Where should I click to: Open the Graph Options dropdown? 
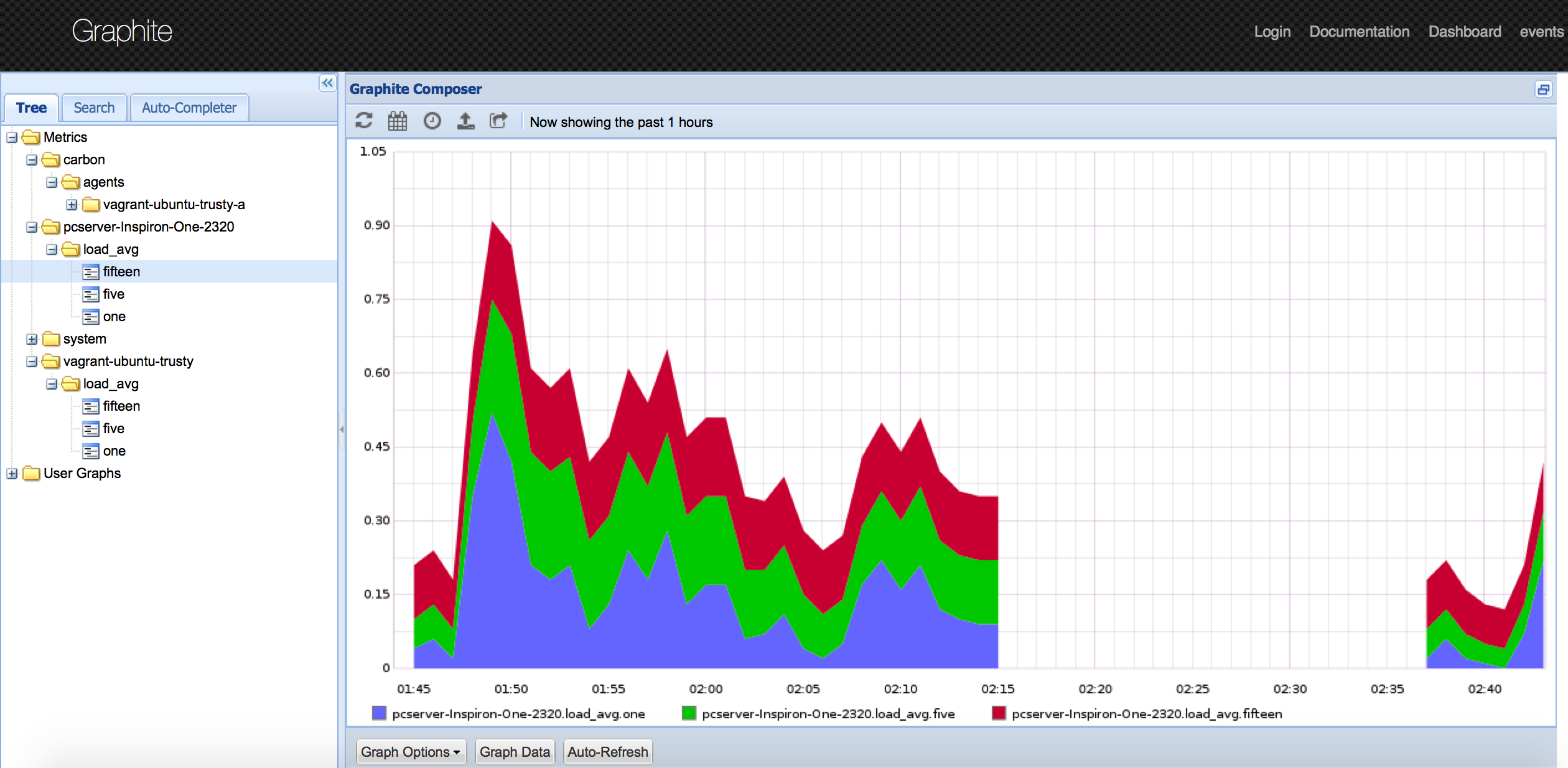[411, 752]
